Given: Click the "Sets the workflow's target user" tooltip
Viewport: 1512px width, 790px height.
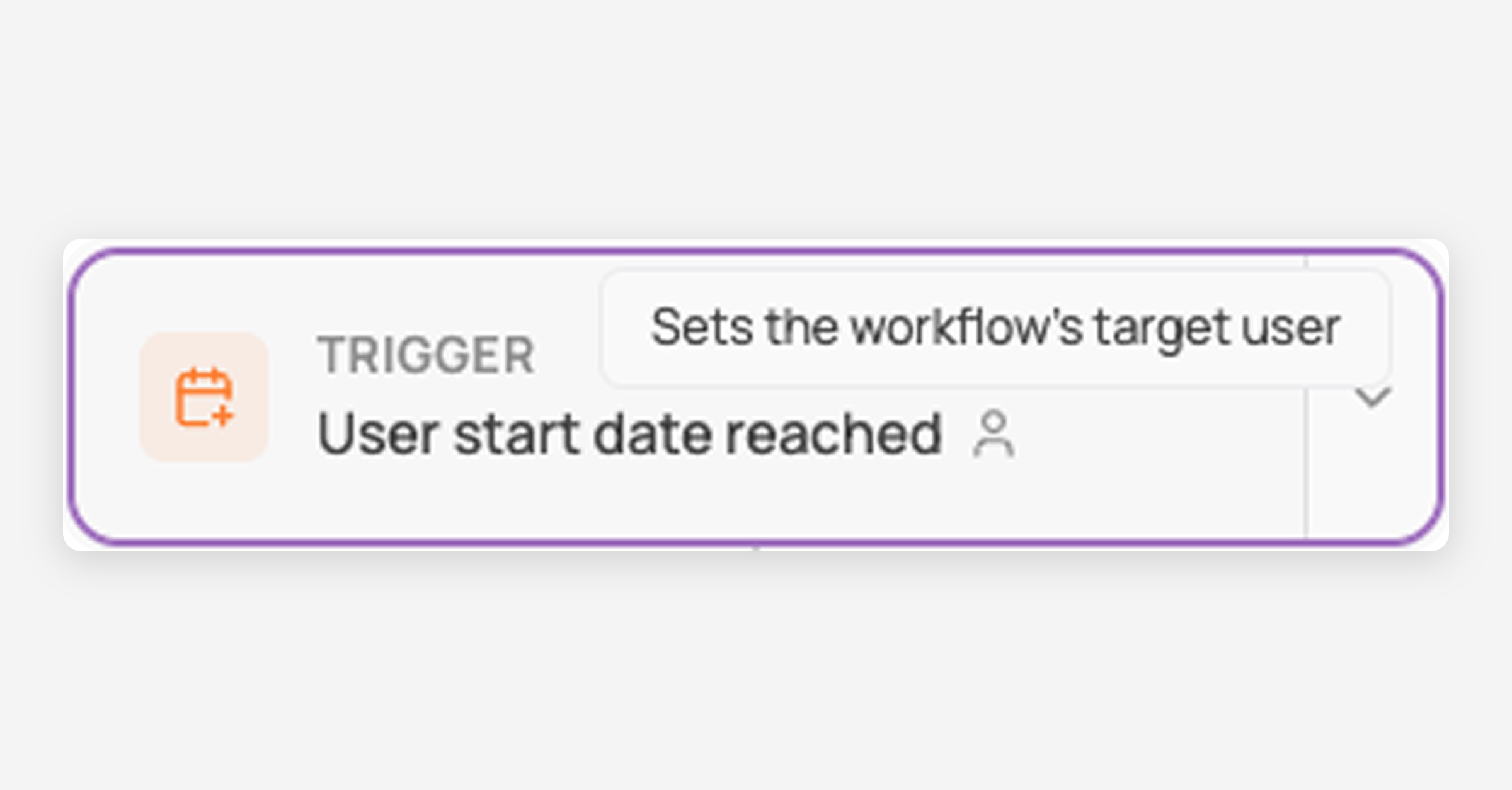Looking at the screenshot, I should coord(995,328).
